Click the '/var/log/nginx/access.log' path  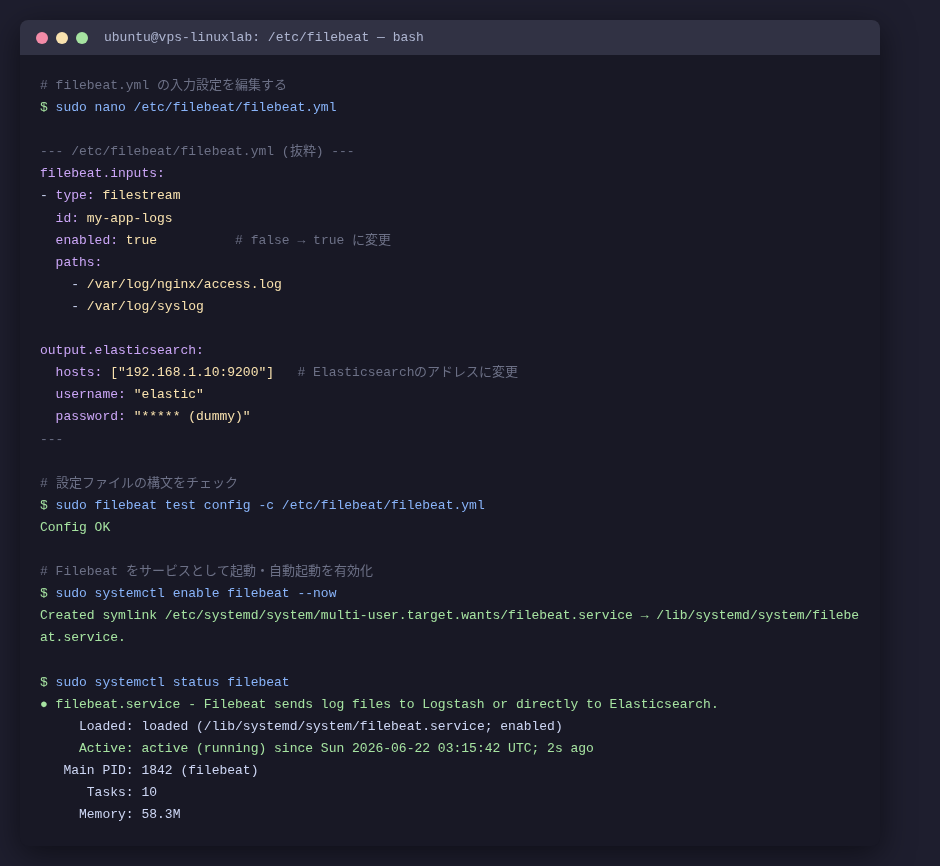[x=184, y=284]
